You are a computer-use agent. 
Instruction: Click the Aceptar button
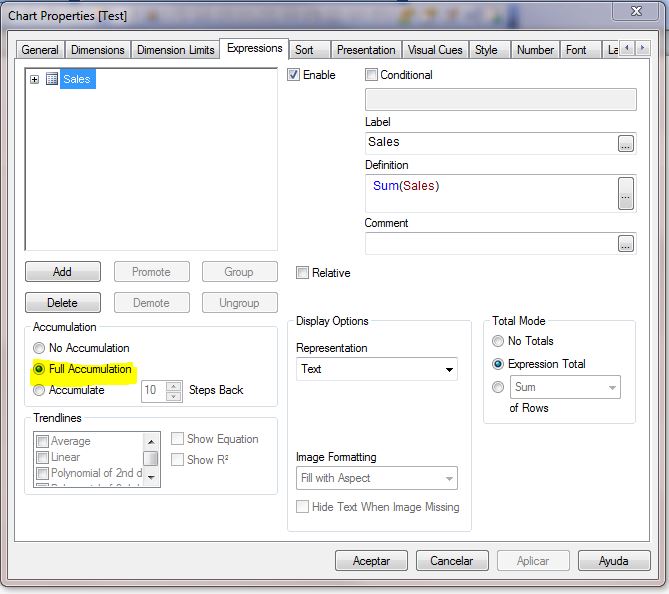(371, 561)
